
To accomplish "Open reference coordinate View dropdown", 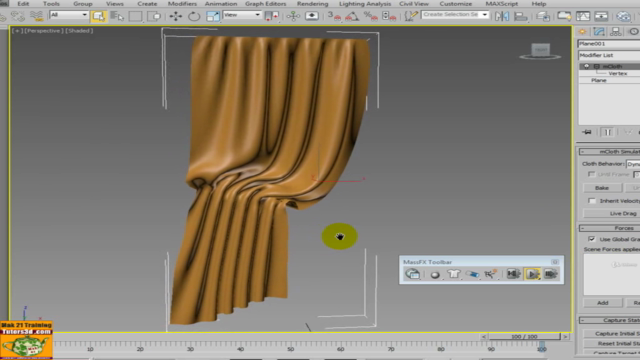I will point(242,15).
